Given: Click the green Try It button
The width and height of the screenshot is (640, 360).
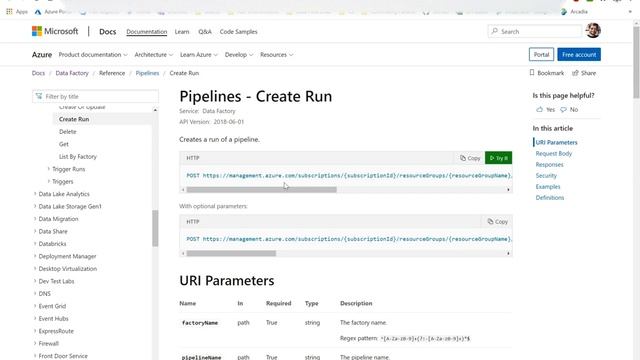Looking at the screenshot, I should coord(498,158).
